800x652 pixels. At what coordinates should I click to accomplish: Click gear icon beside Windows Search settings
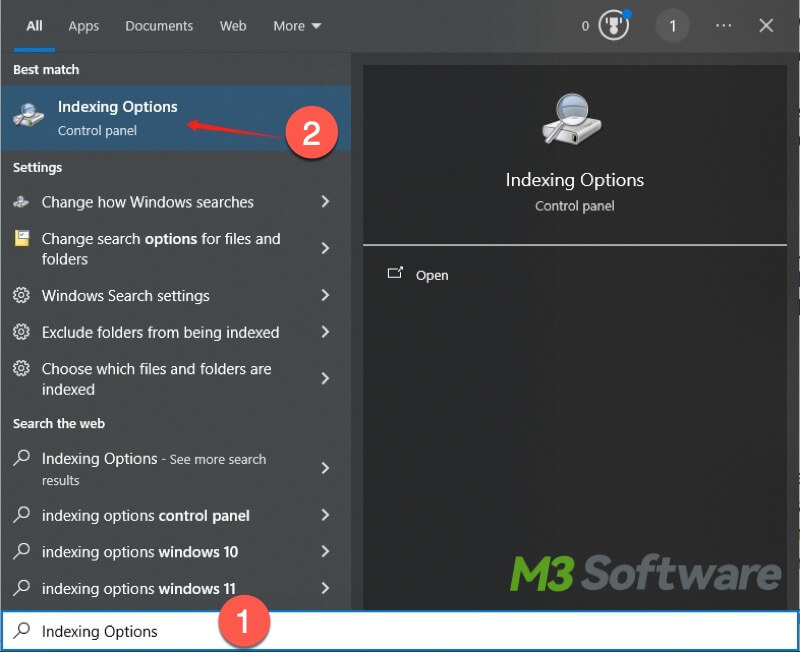tap(21, 295)
